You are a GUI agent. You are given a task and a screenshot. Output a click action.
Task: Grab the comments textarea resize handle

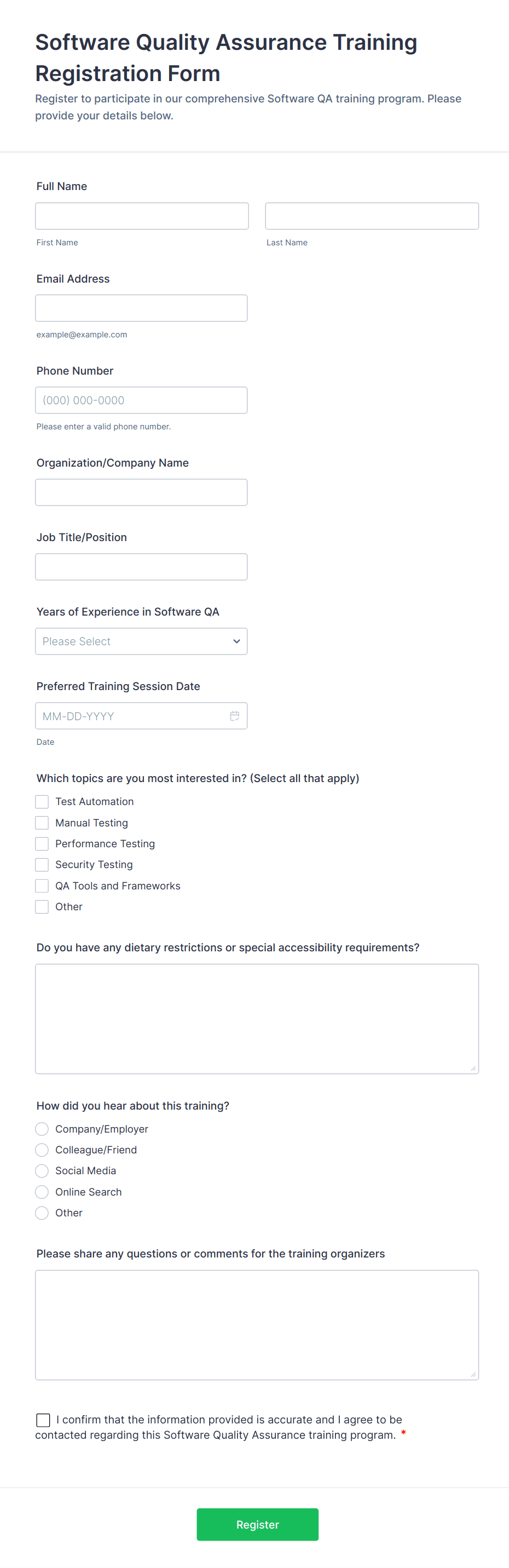pos(473,1375)
